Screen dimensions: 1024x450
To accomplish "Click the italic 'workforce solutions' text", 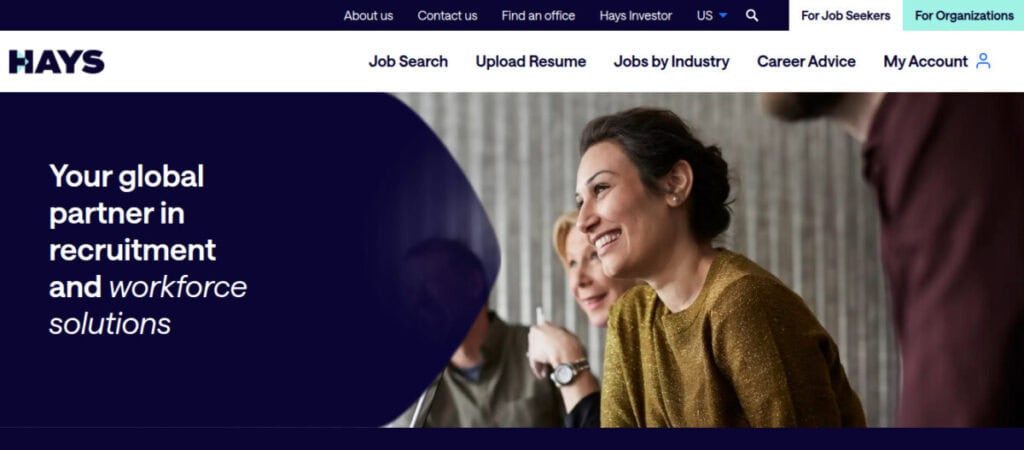I will click(148, 305).
